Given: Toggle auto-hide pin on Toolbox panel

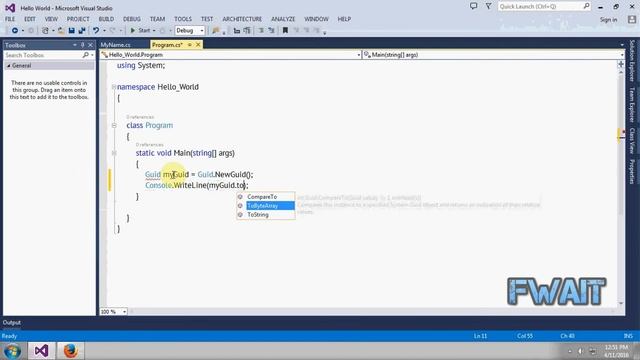Looking at the screenshot, I should 82,45.
